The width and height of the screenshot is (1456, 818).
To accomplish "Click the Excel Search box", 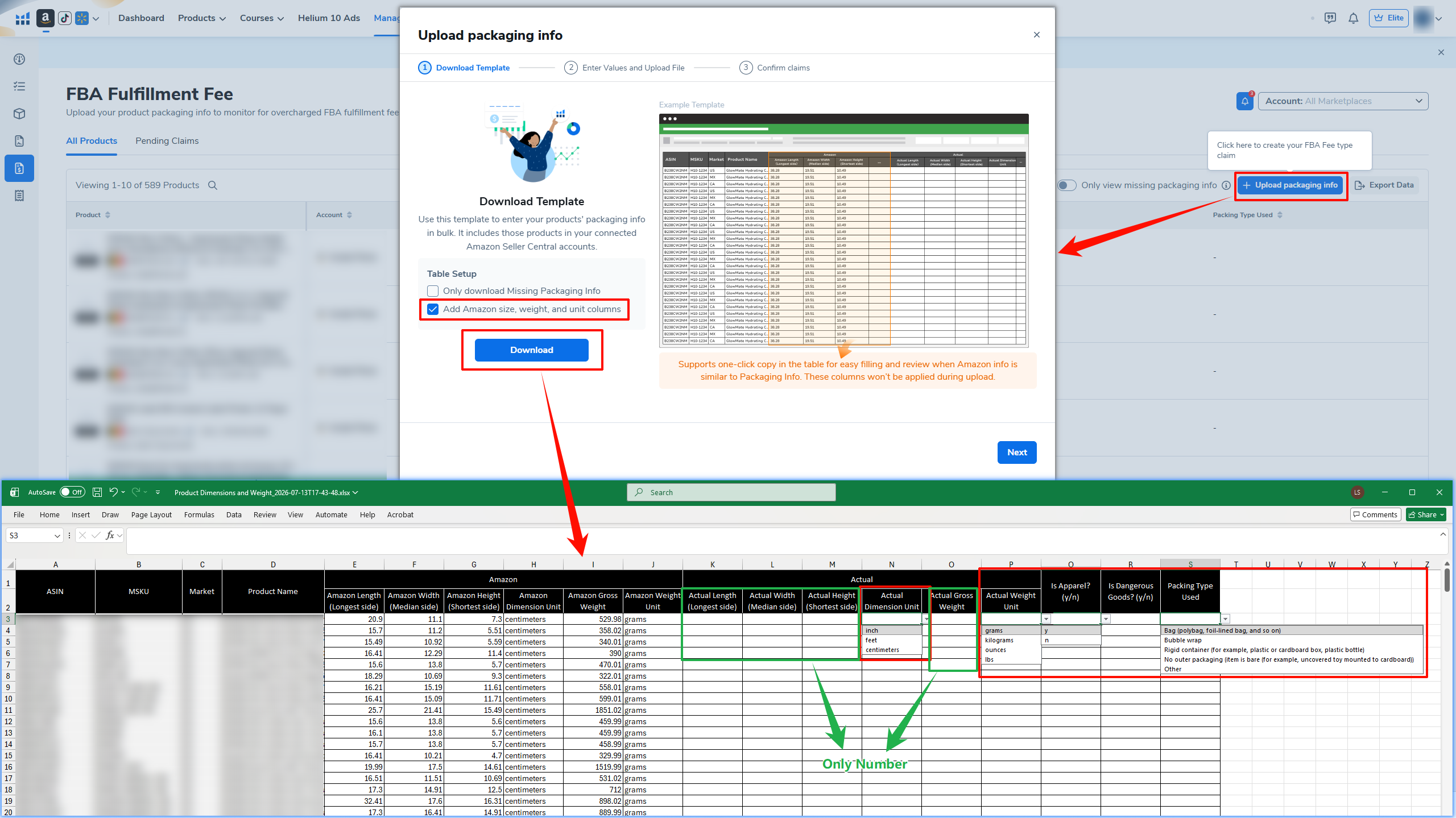I will coord(731,492).
